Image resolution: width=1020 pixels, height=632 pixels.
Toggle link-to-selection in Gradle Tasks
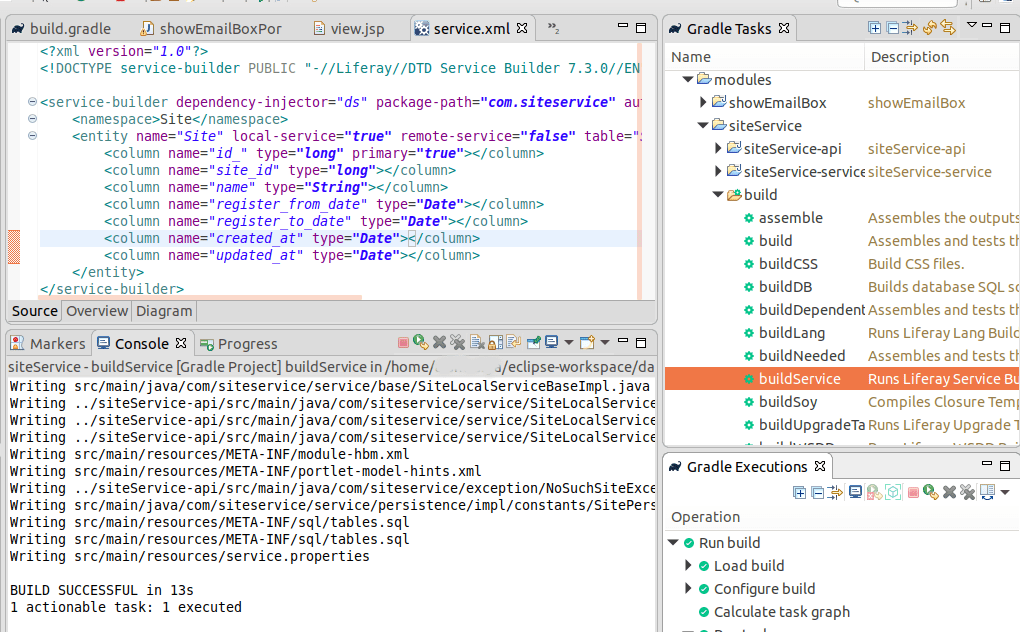[947, 28]
